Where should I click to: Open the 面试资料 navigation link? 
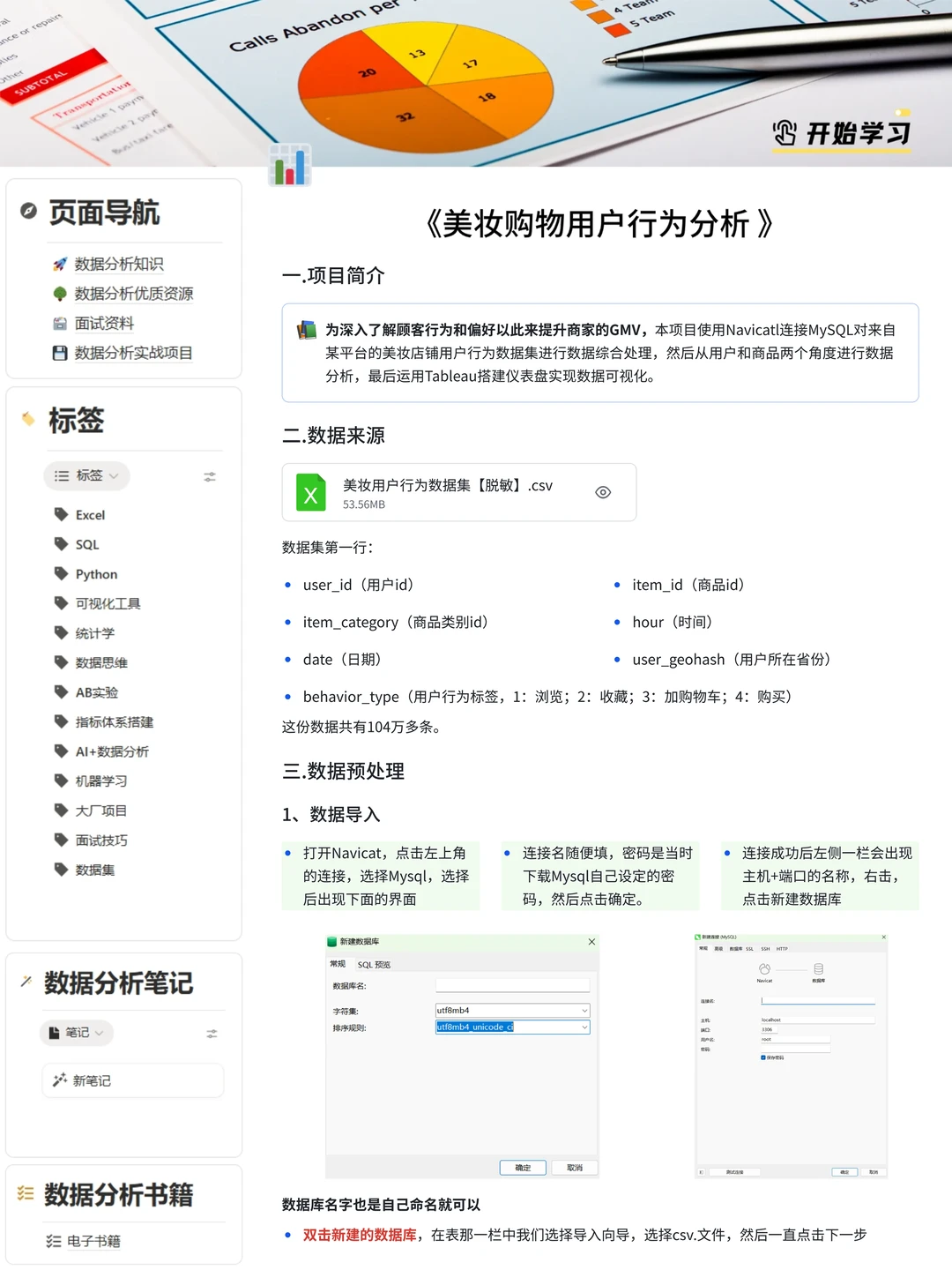[104, 324]
